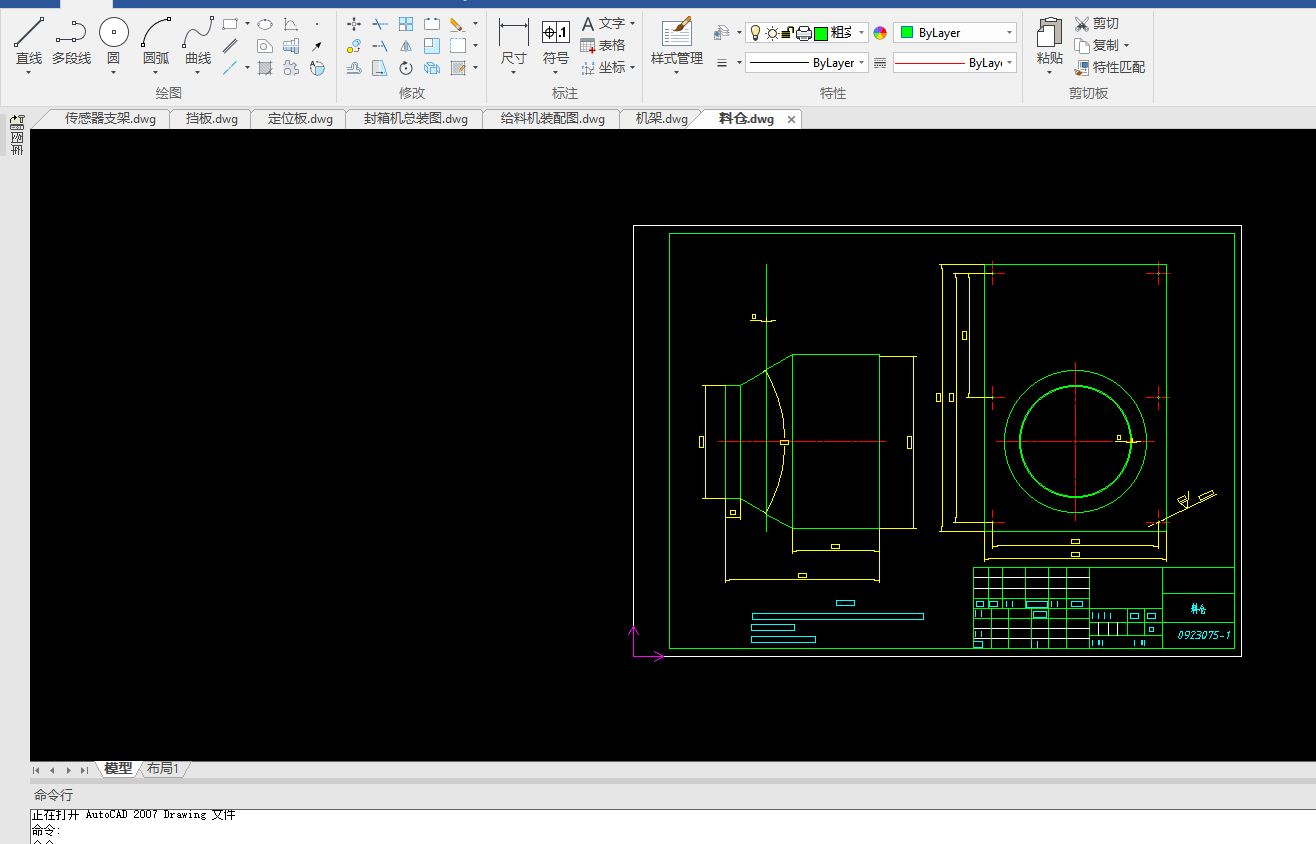Image resolution: width=1316 pixels, height=844 pixels.
Task: Open the ByLayer color dropdown
Action: coord(1009,33)
